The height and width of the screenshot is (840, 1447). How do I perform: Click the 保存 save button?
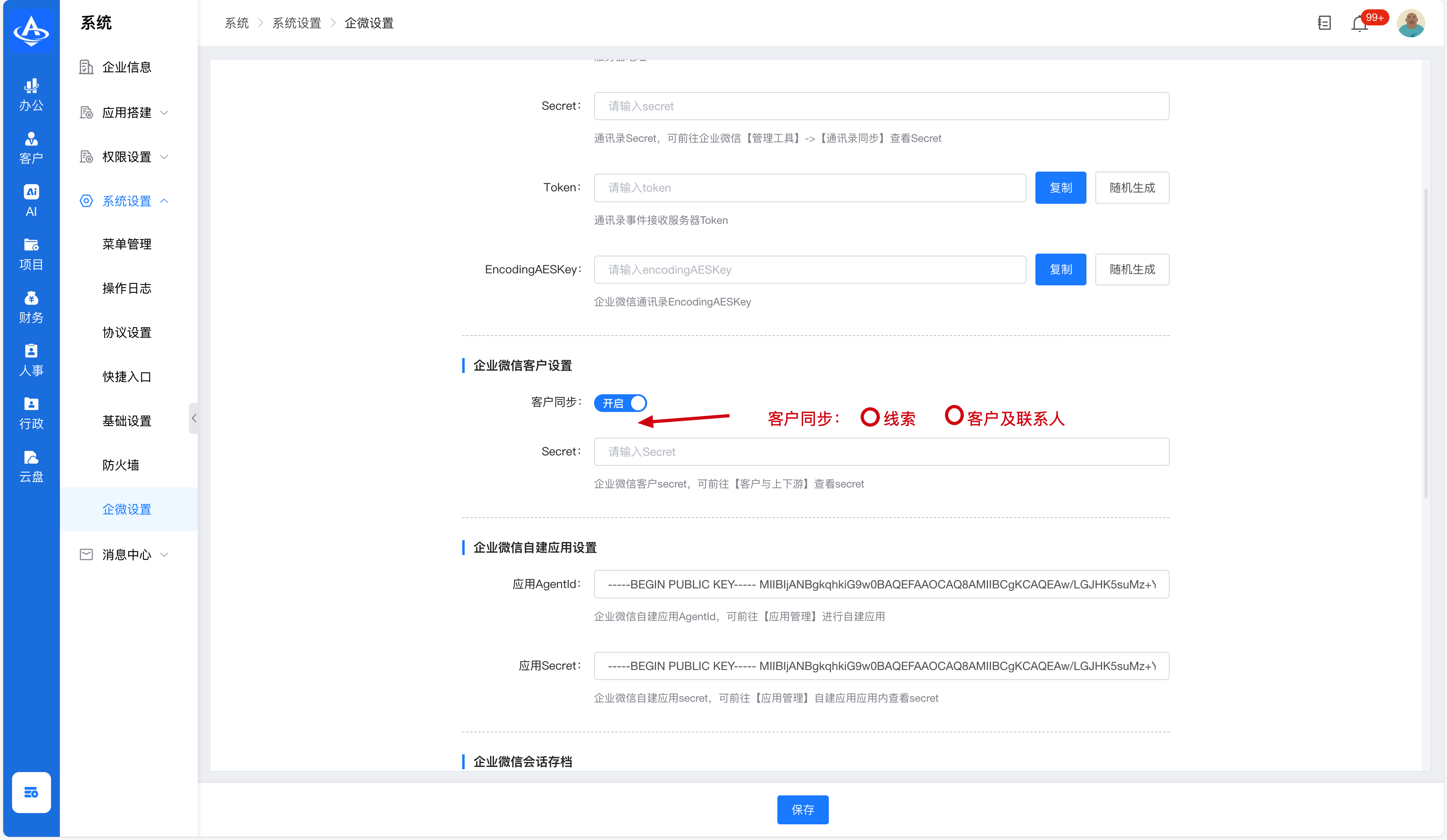pyautogui.click(x=802, y=809)
